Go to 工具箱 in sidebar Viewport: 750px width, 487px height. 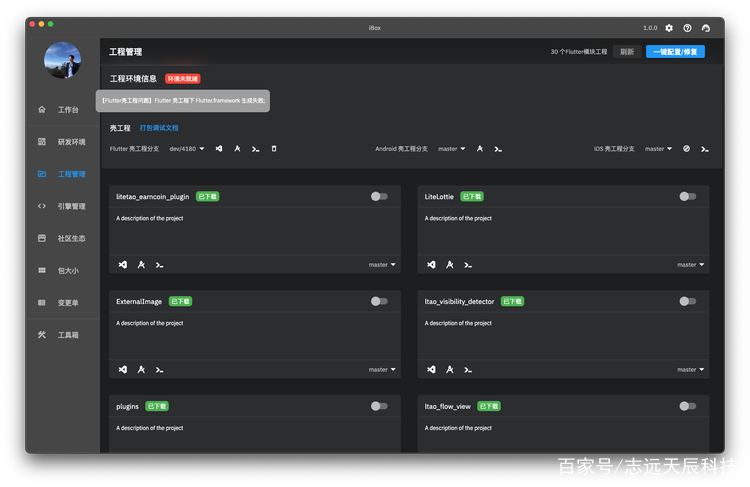click(62, 335)
